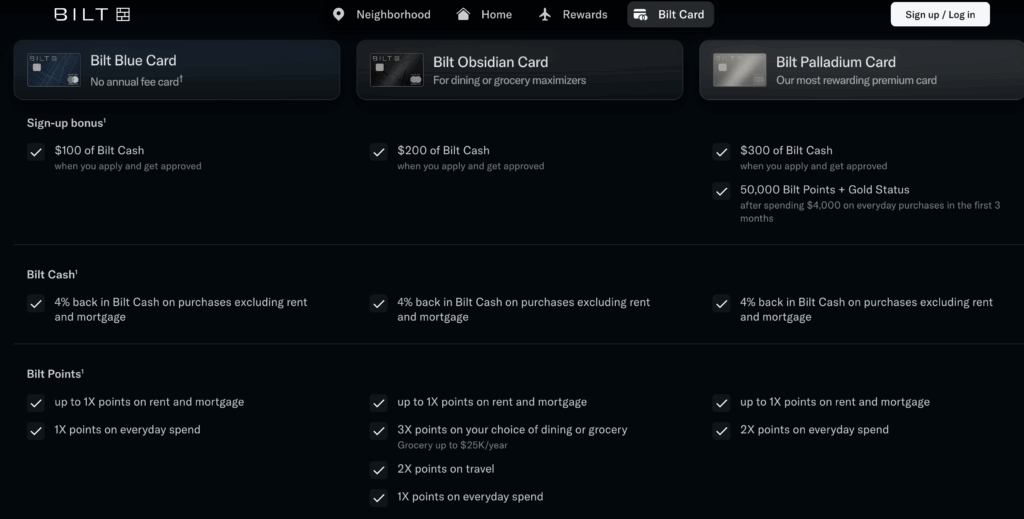The image size is (1024, 519).
Task: Click checkmark beside $200 of Bilt Cash
Action: point(379,152)
